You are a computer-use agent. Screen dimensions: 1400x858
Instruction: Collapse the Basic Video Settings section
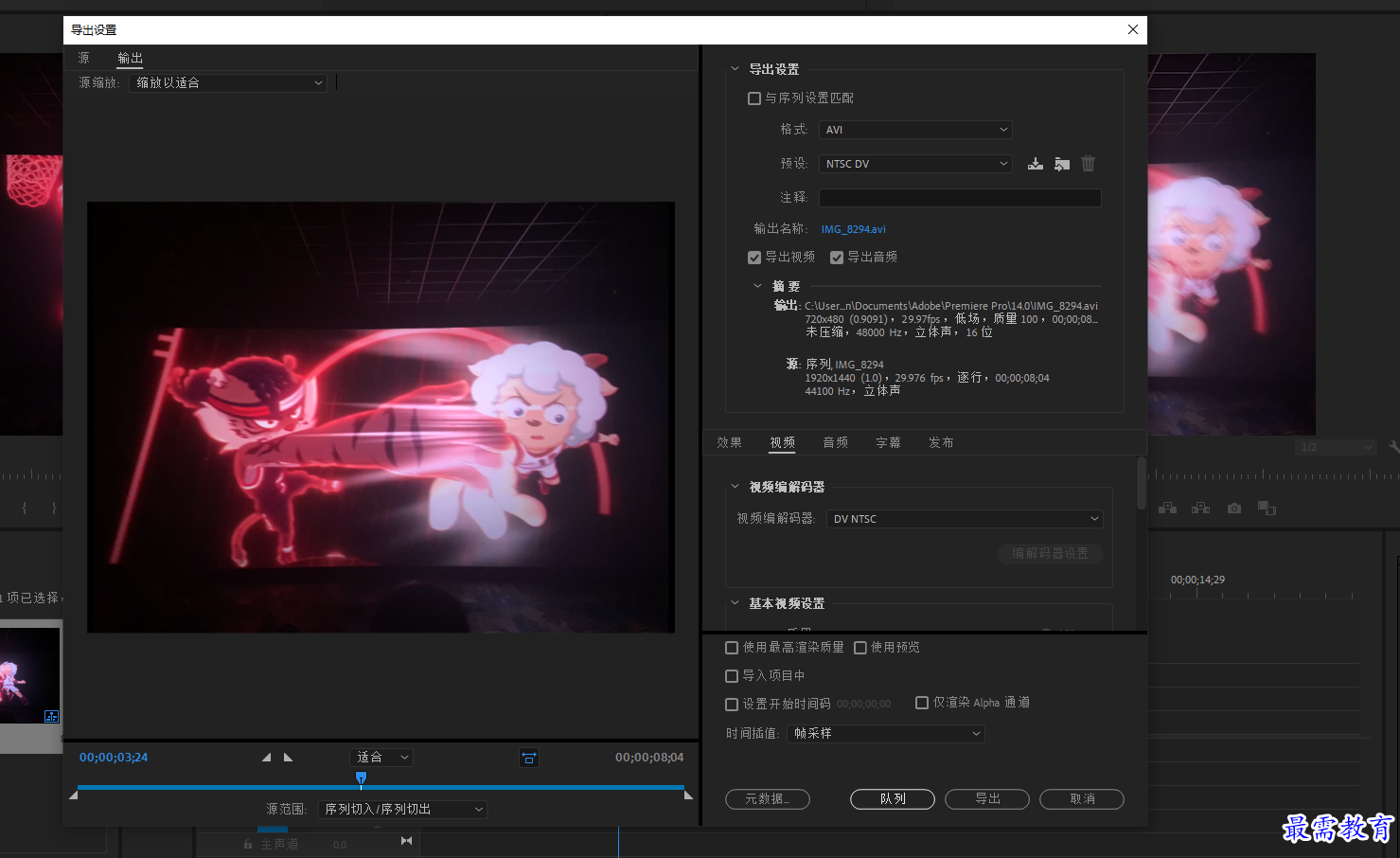click(x=735, y=603)
